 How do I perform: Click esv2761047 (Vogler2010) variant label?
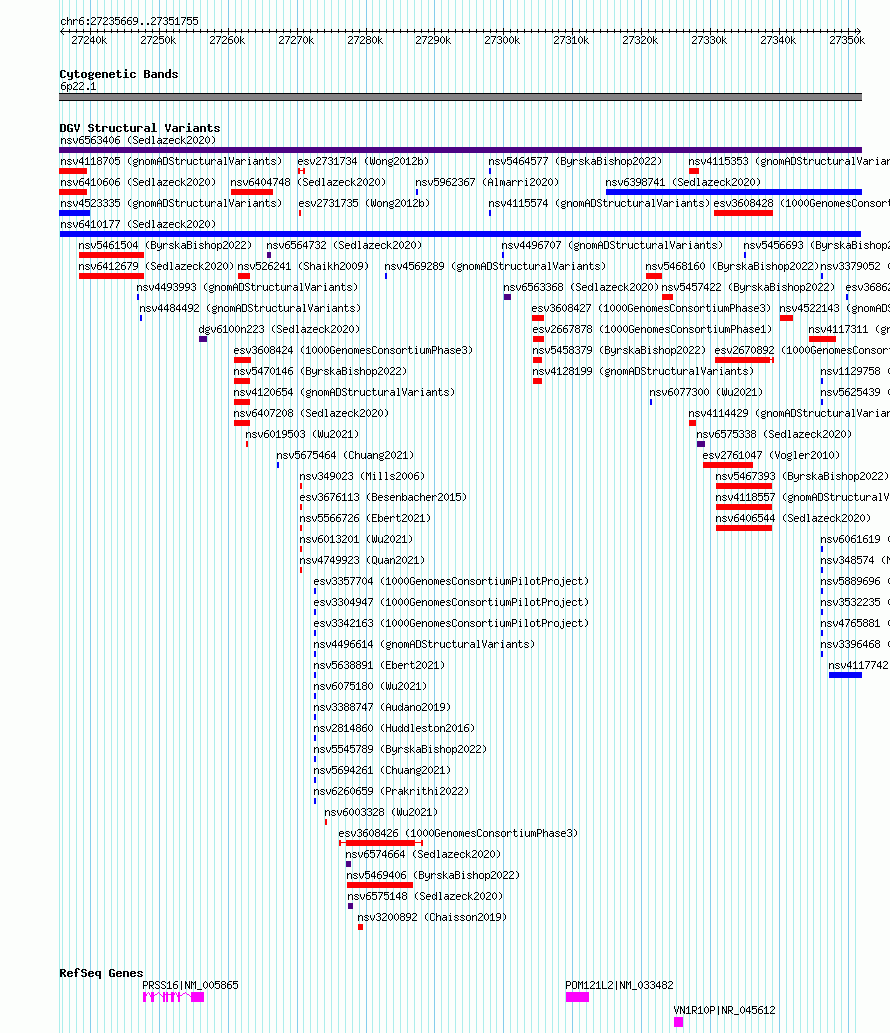pos(771,457)
